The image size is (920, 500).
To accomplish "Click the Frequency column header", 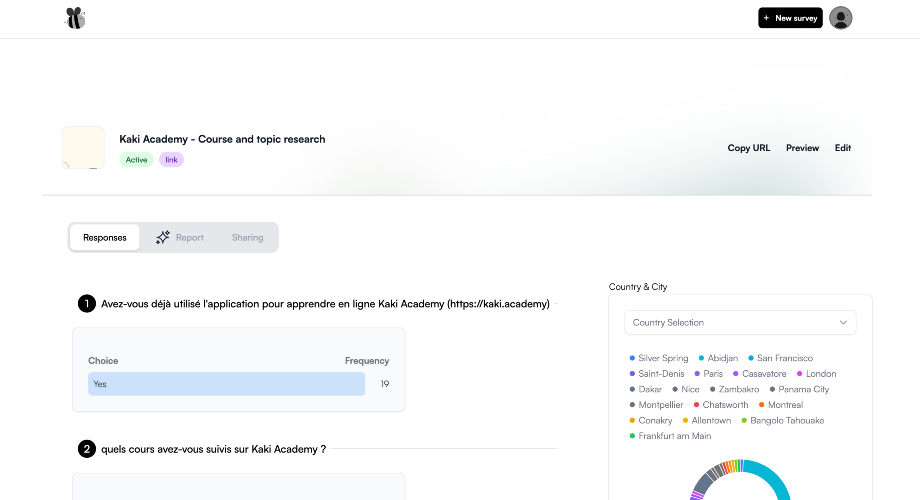I will [367, 361].
